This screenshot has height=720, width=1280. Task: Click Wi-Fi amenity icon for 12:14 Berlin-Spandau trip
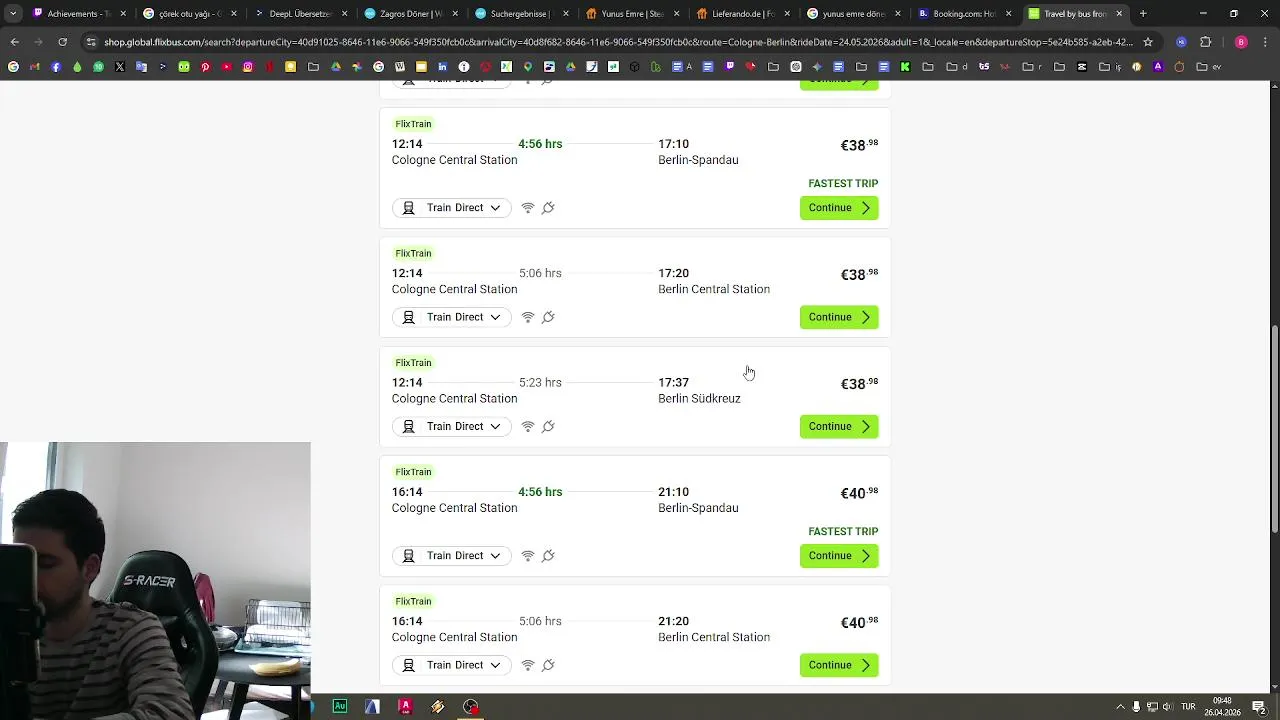point(528,208)
